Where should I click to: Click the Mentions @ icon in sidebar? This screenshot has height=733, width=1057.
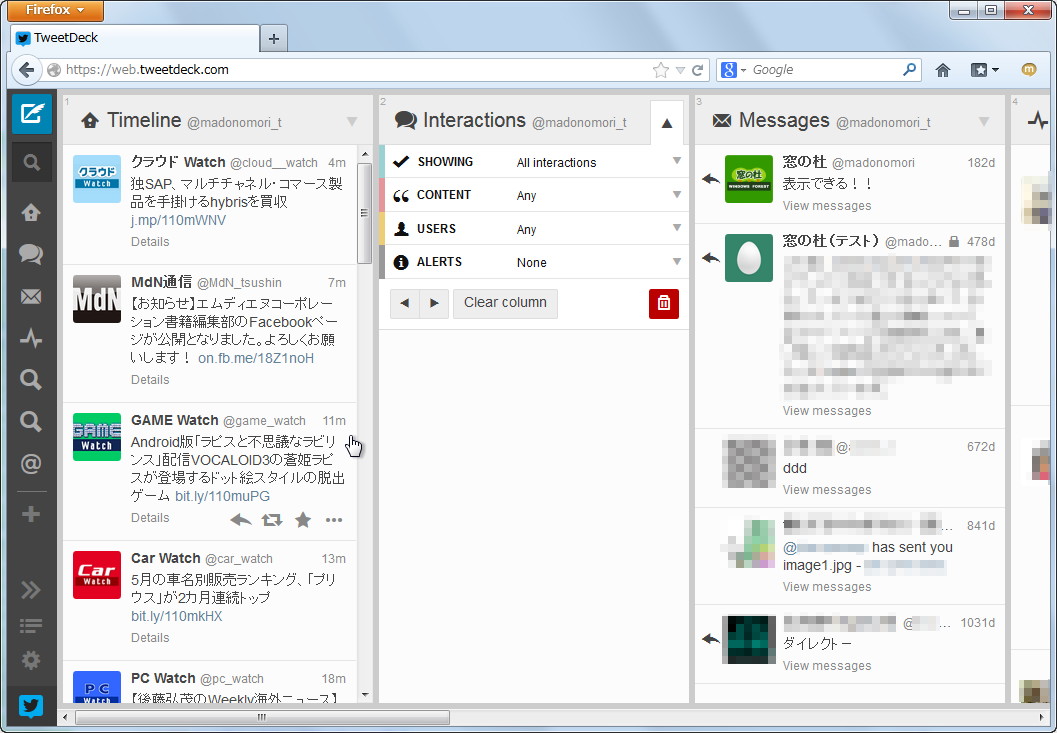31,463
